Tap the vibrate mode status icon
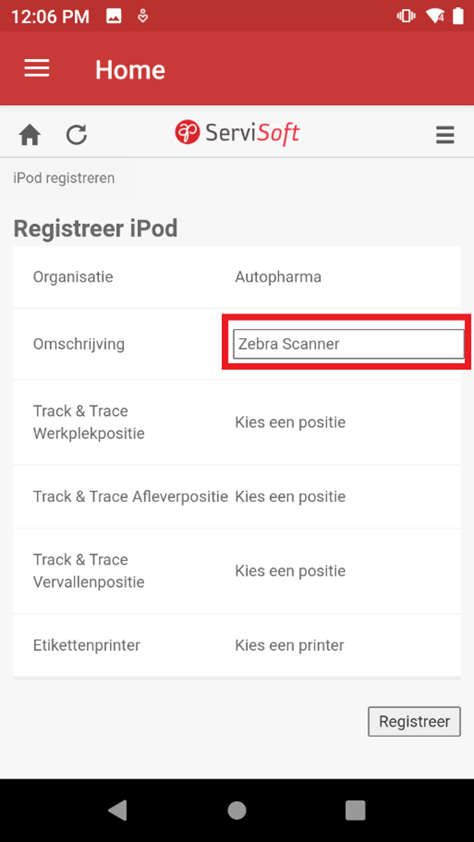474x842 pixels. [406, 16]
